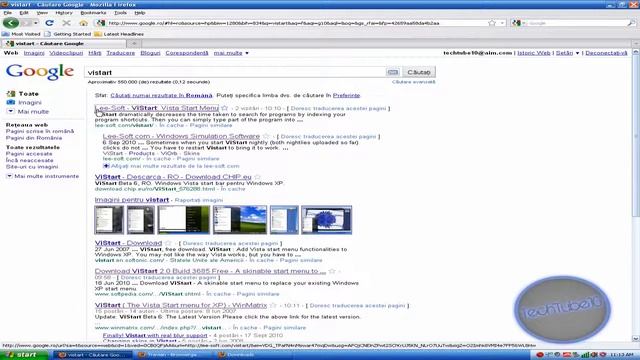Viewport: 640px width, 360px height.
Task: Open first vistart image thumbnail
Action: [x=109, y=220]
